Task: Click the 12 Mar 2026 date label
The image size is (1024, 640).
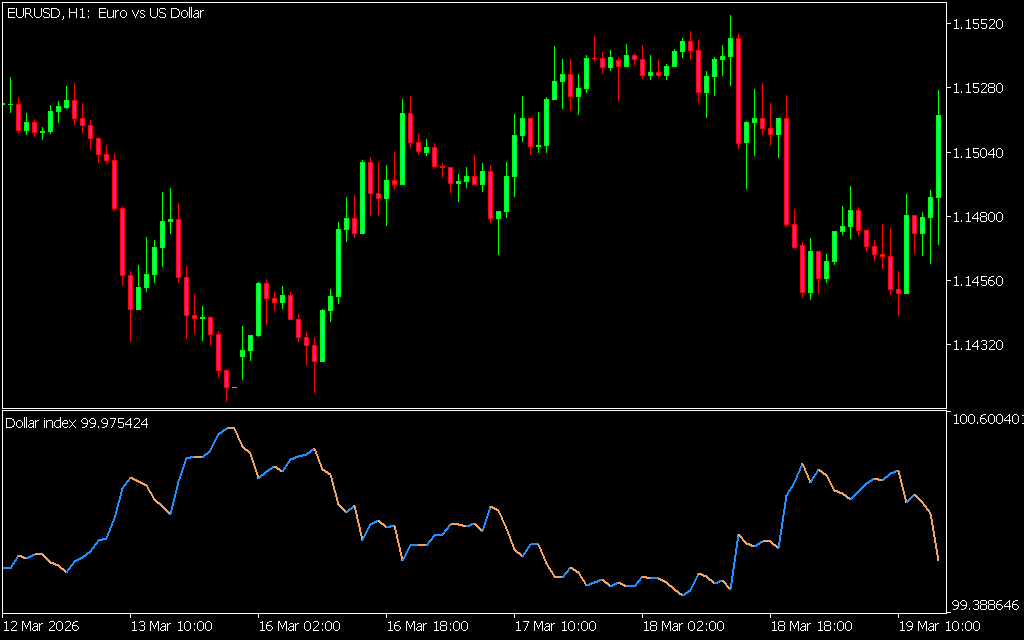Action: click(42, 626)
